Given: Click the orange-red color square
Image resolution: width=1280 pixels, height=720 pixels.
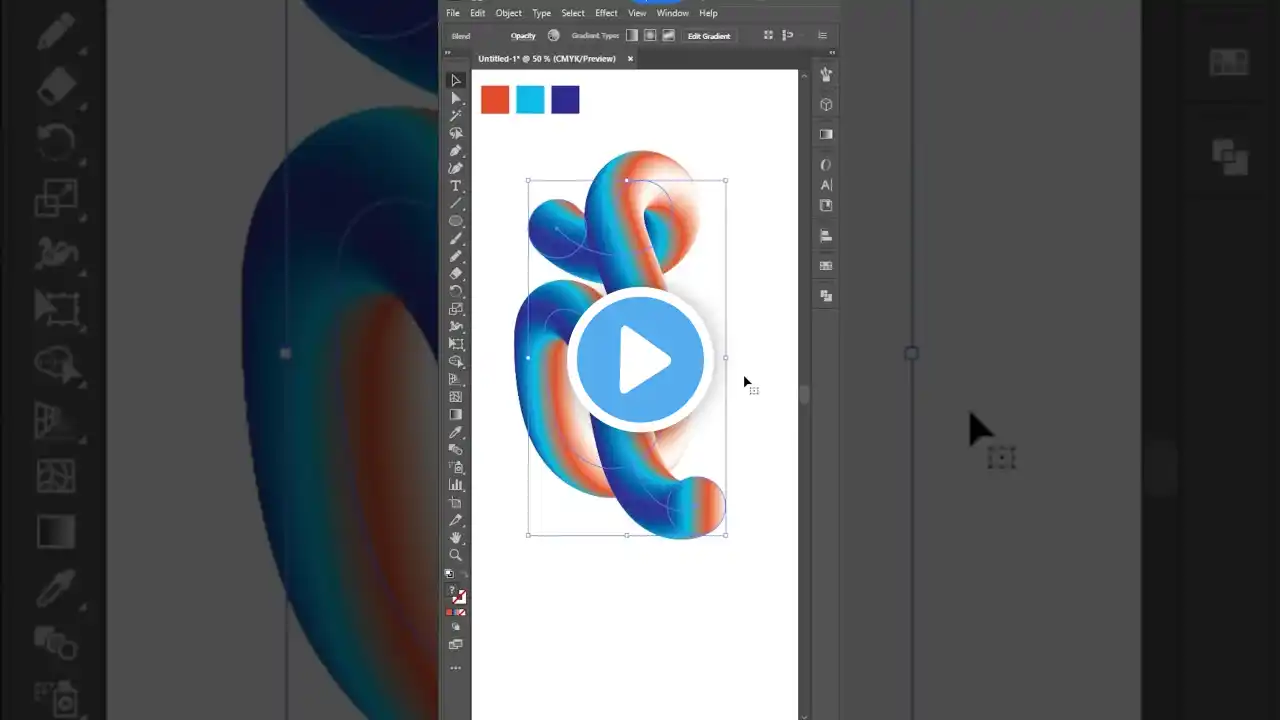Looking at the screenshot, I should tap(495, 99).
